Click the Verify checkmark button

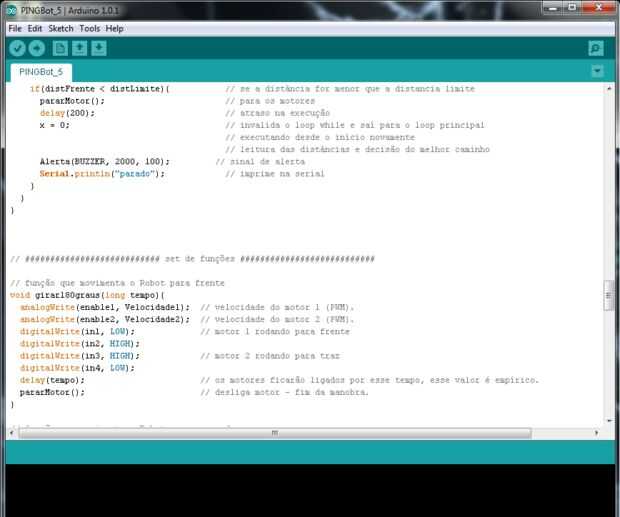click(17, 48)
